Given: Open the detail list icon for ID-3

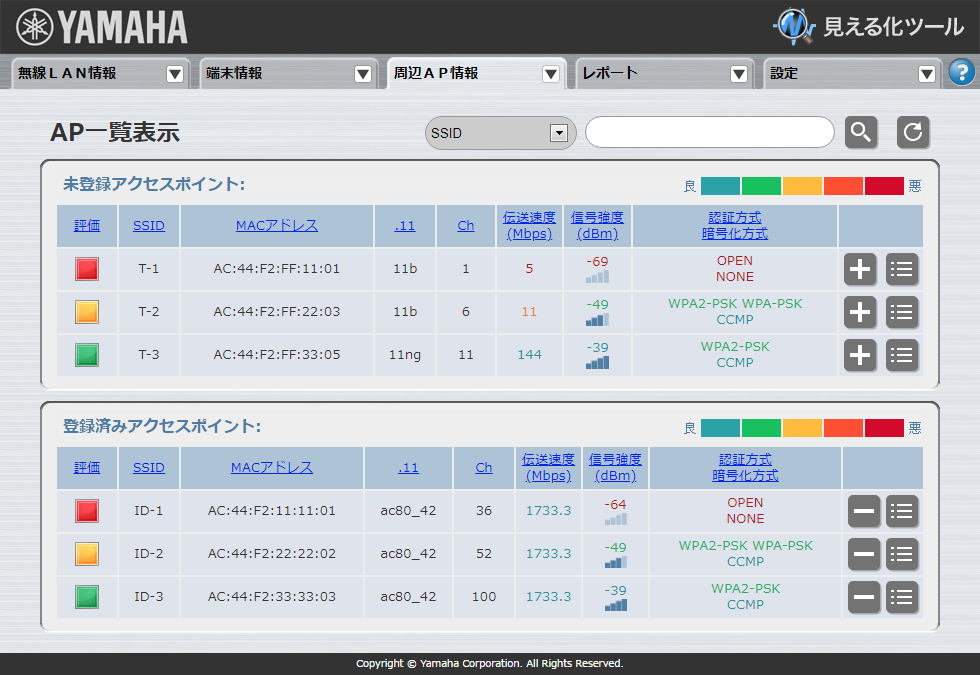Looking at the screenshot, I should [901, 597].
